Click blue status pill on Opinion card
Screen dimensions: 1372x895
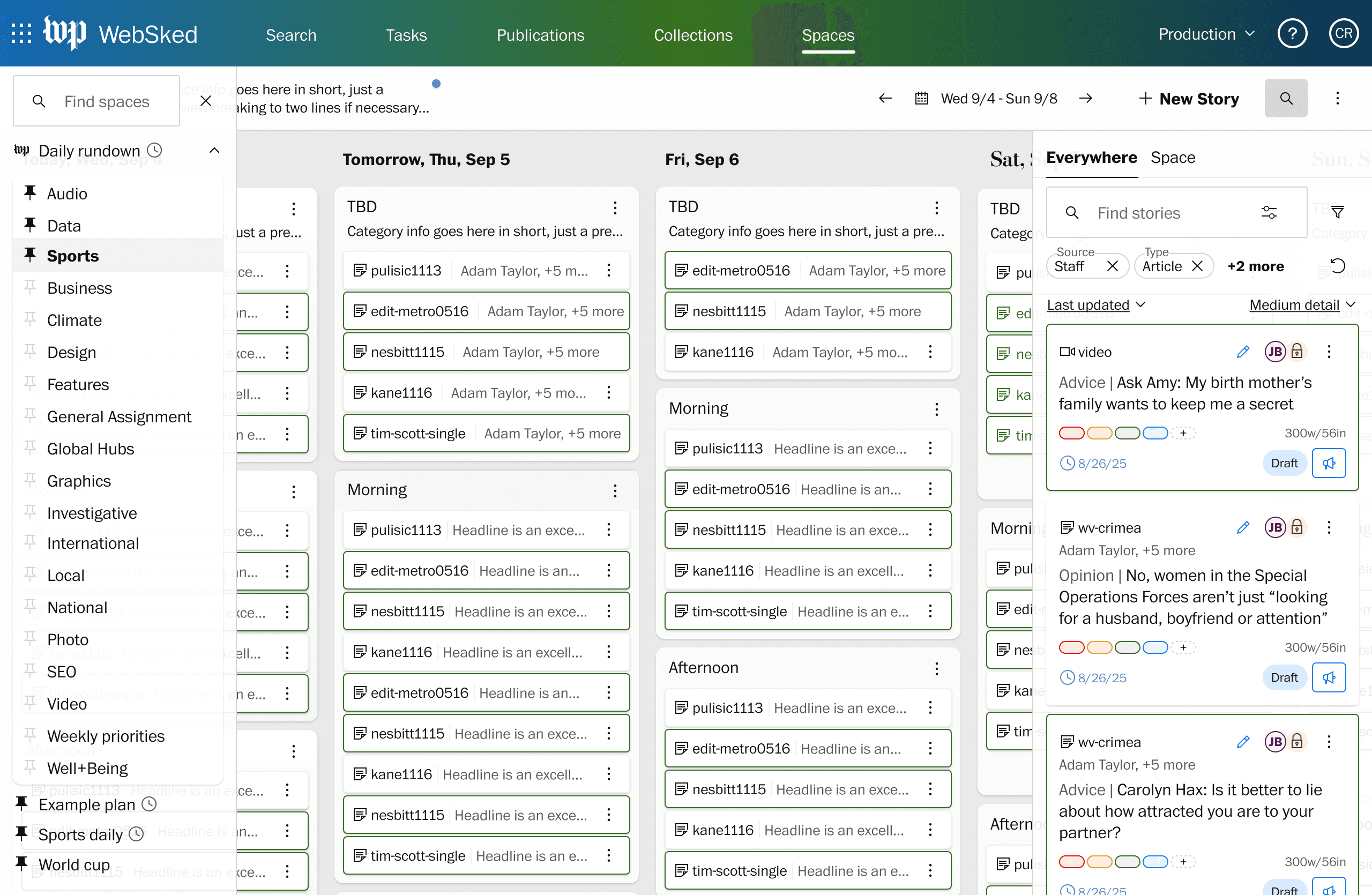click(x=1155, y=647)
